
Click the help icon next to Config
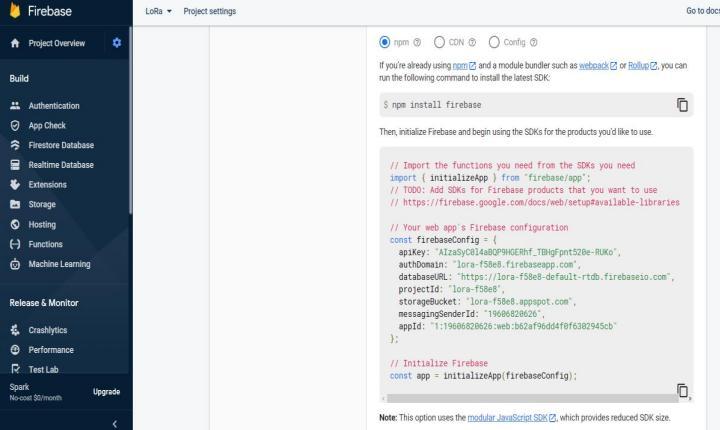click(534, 42)
